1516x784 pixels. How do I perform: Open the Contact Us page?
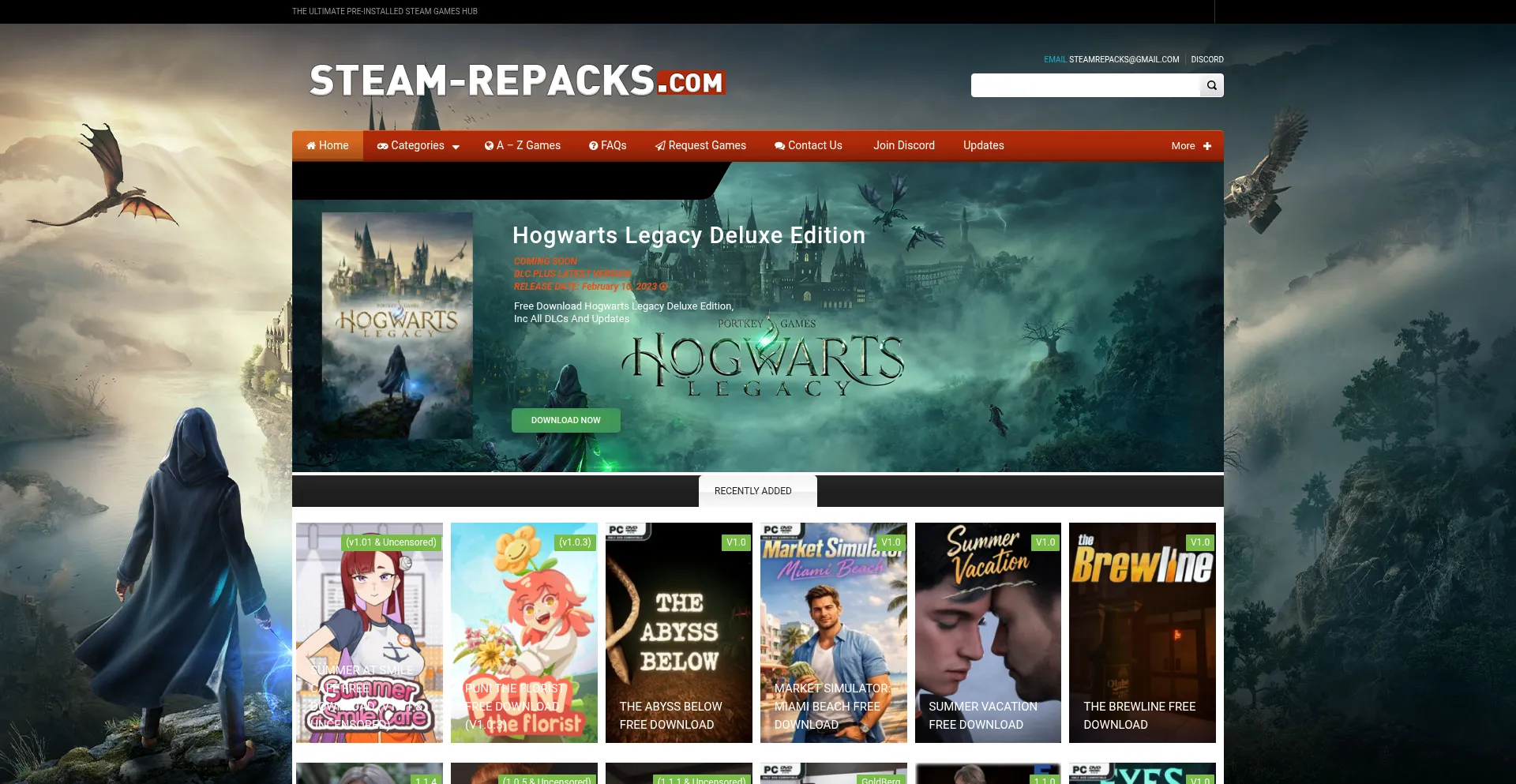(x=809, y=145)
